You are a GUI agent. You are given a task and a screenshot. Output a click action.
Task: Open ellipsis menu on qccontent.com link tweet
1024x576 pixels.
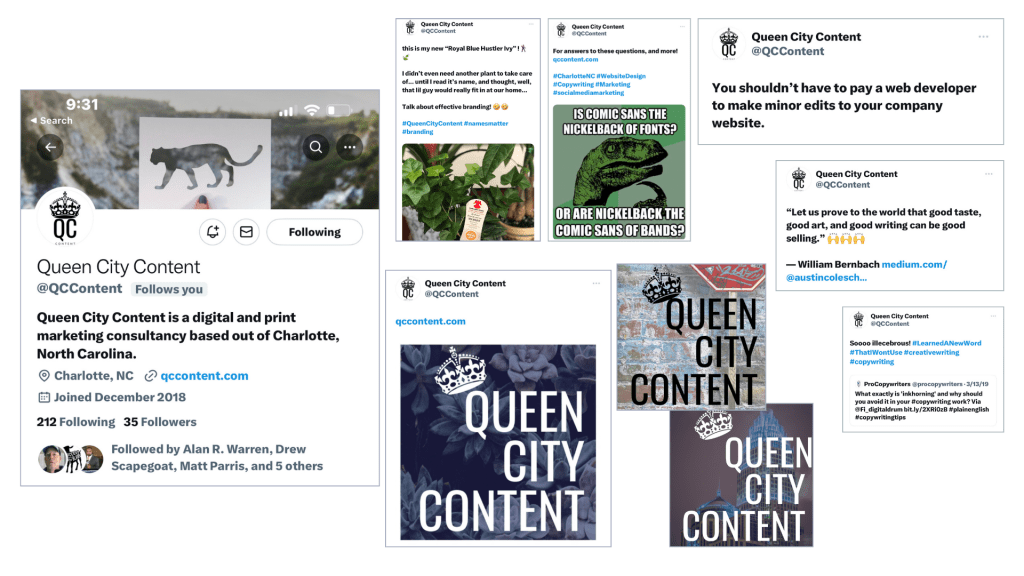596,283
